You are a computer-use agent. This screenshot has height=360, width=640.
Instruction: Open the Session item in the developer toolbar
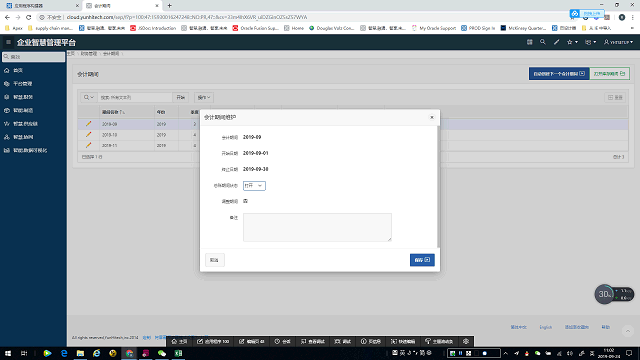pos(282,341)
